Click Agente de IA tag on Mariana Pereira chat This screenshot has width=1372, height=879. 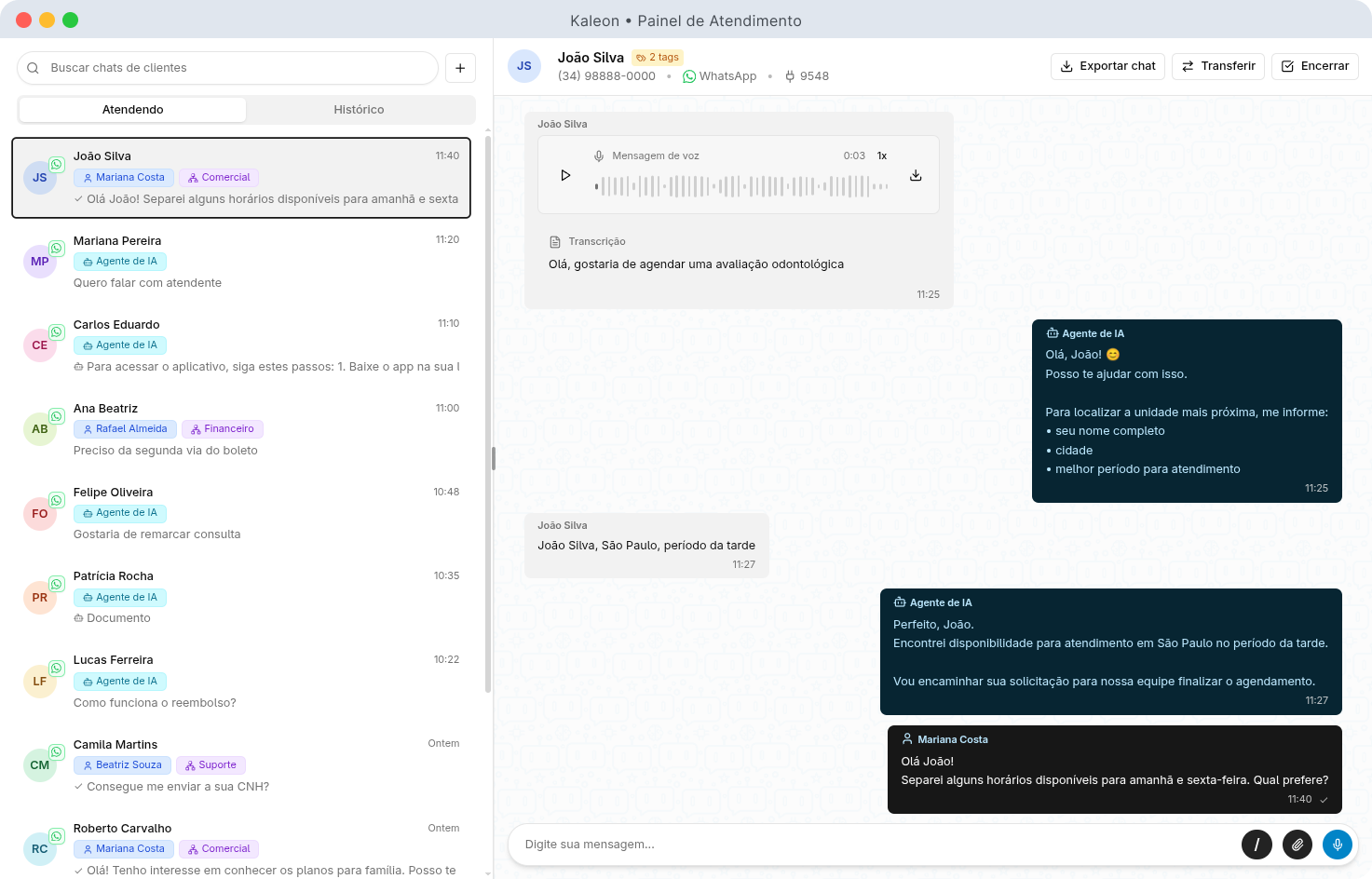pyautogui.click(x=120, y=262)
